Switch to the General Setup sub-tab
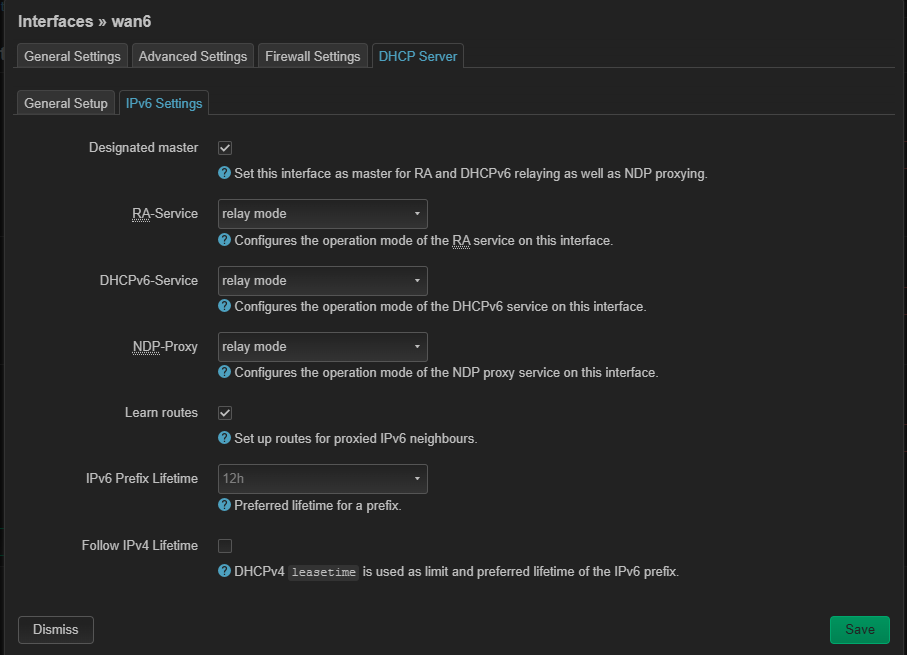 [x=65, y=103]
